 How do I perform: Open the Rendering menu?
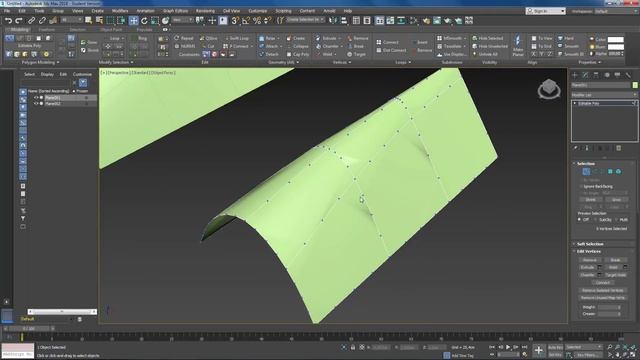pyautogui.click(x=205, y=11)
